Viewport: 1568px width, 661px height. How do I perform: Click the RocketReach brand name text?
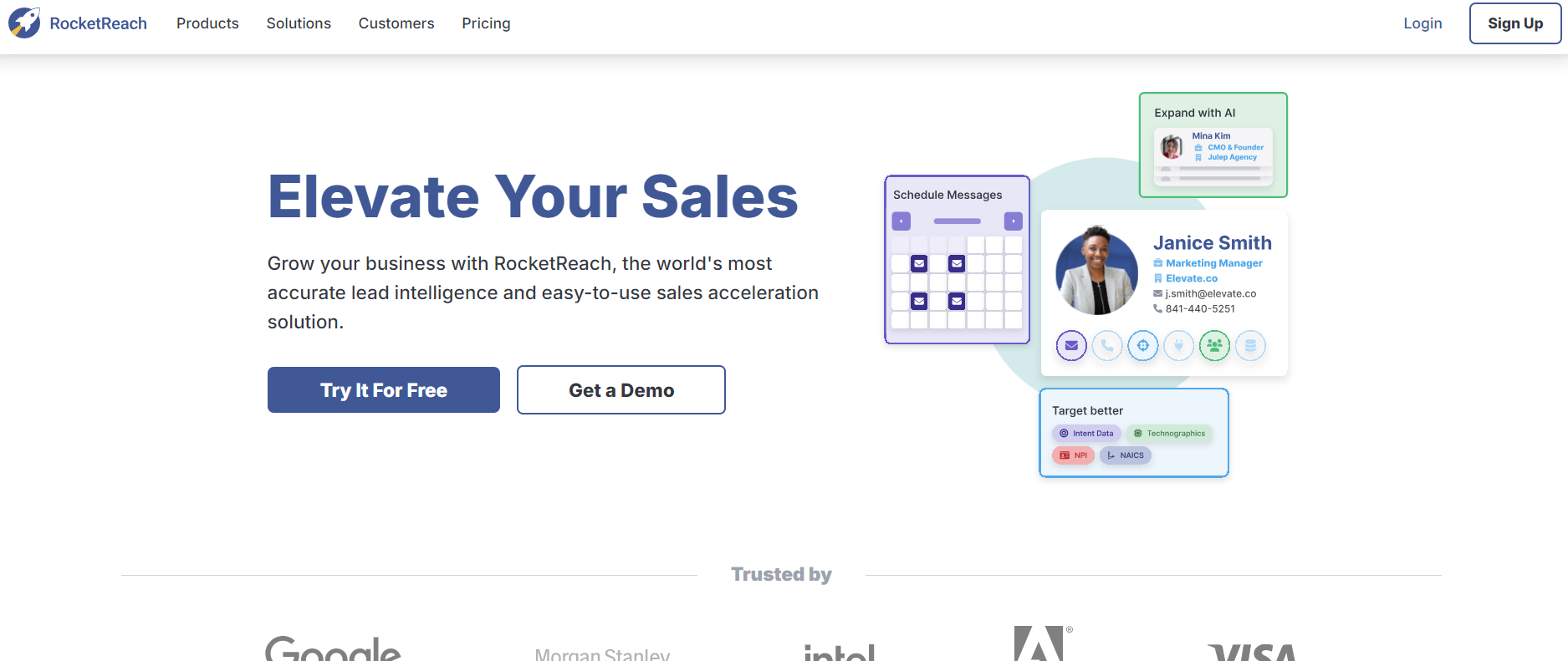point(98,23)
